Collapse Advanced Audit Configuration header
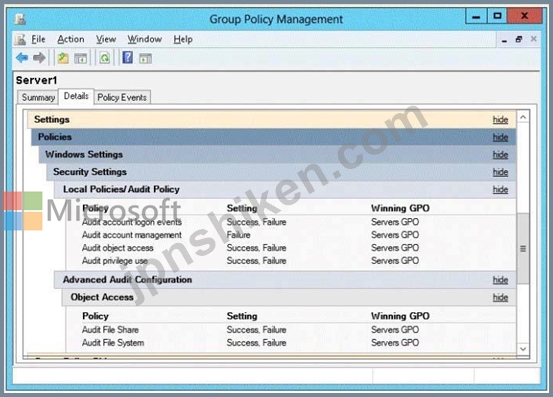553x397 pixels. [285, 280]
